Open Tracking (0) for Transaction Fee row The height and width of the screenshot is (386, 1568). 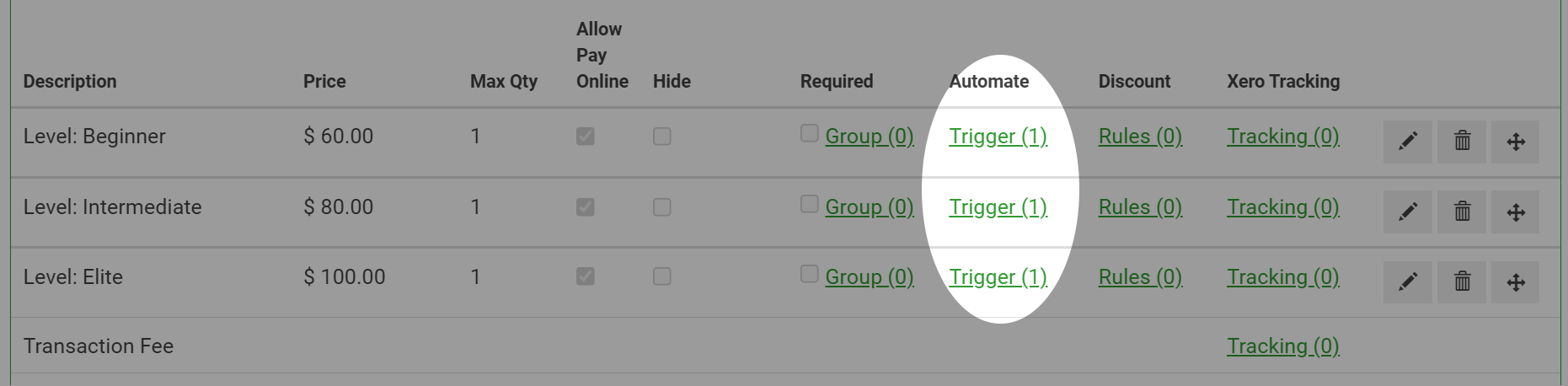click(x=1283, y=346)
